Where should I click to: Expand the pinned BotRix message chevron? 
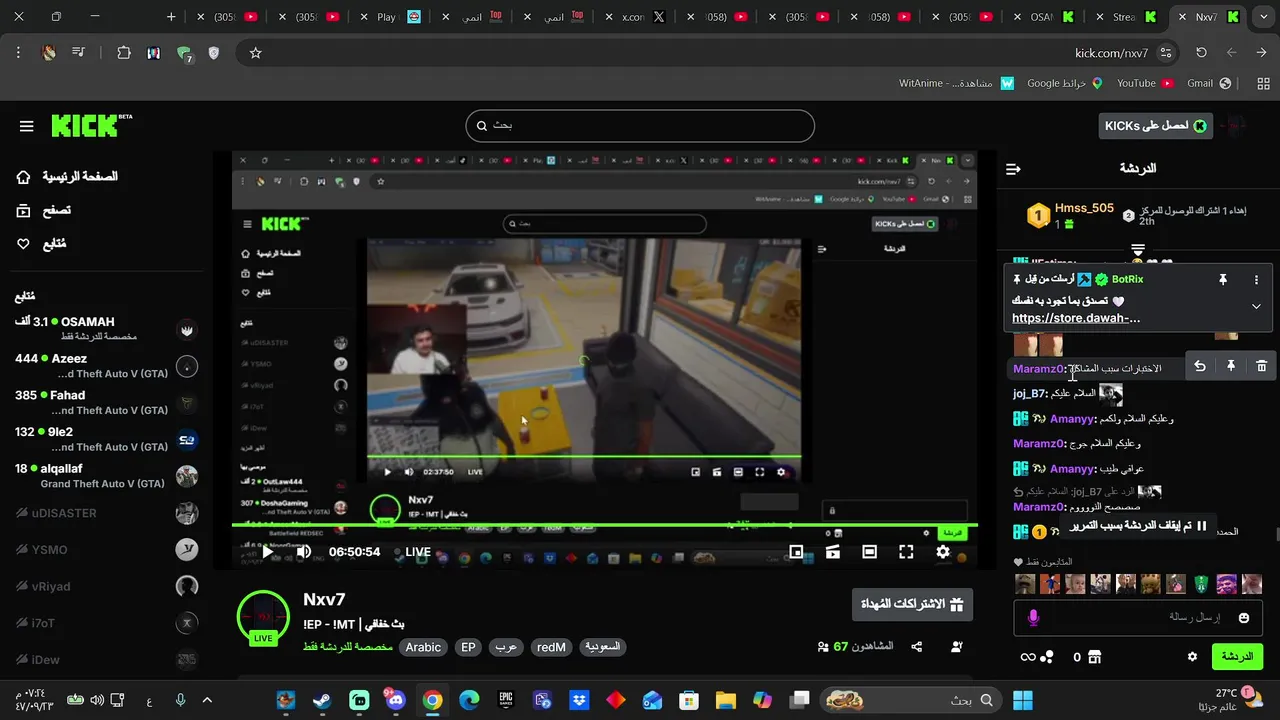point(1257,306)
